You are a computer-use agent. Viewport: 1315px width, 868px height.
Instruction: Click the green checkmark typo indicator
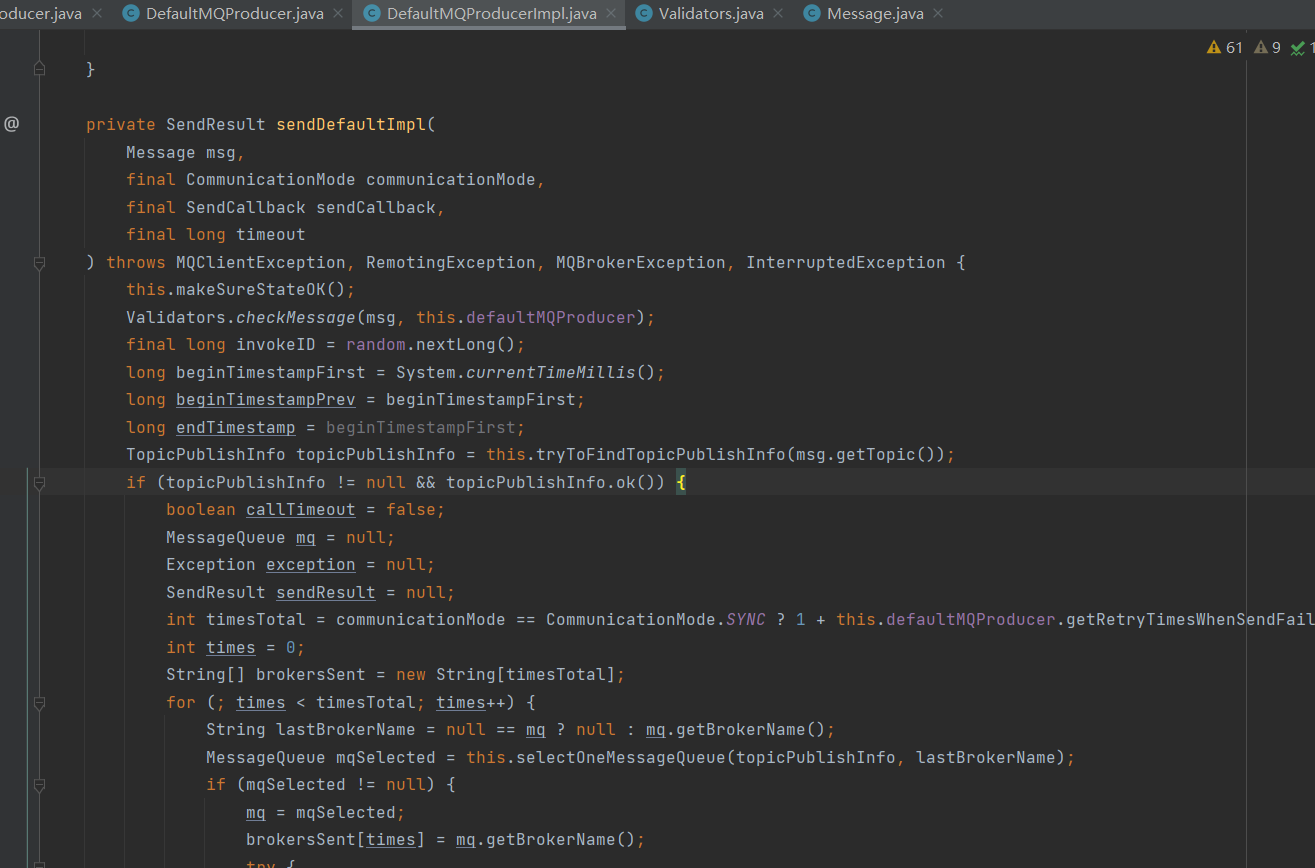(x=1297, y=47)
